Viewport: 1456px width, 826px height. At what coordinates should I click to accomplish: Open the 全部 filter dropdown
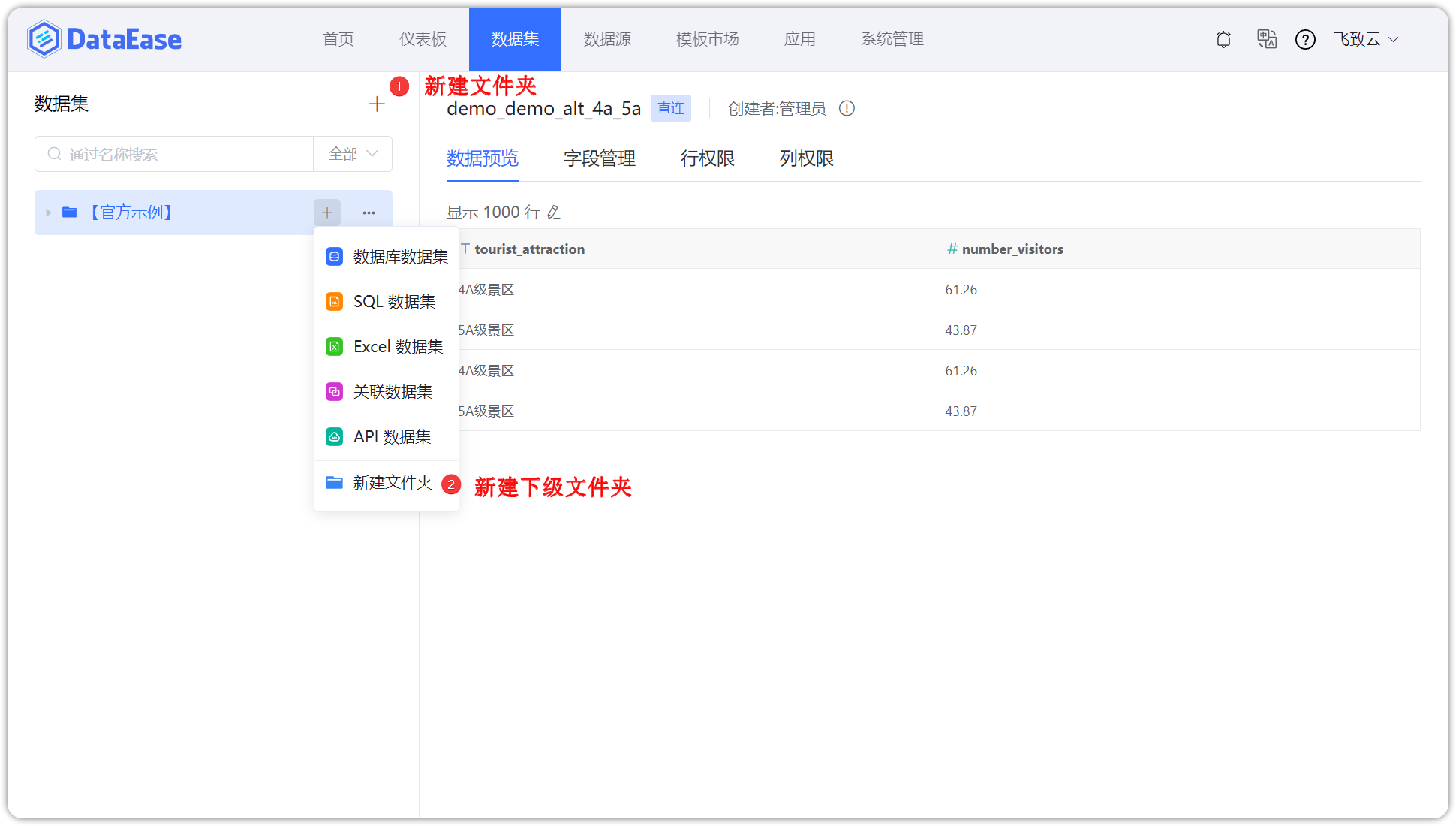pyautogui.click(x=353, y=154)
